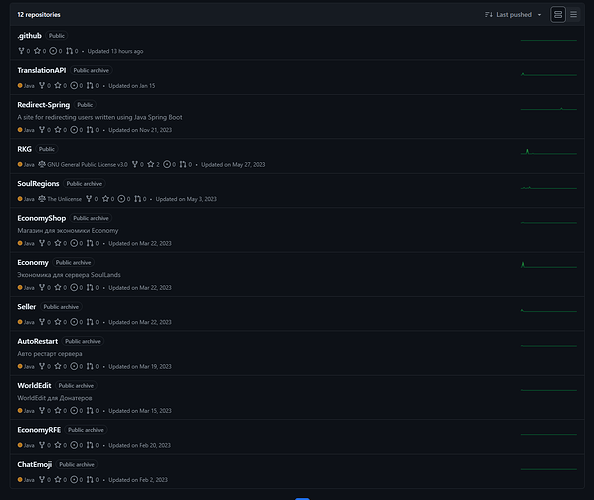This screenshot has height=500, width=594.
Task: Click the star icon on the RKG repository
Action: coord(151,164)
